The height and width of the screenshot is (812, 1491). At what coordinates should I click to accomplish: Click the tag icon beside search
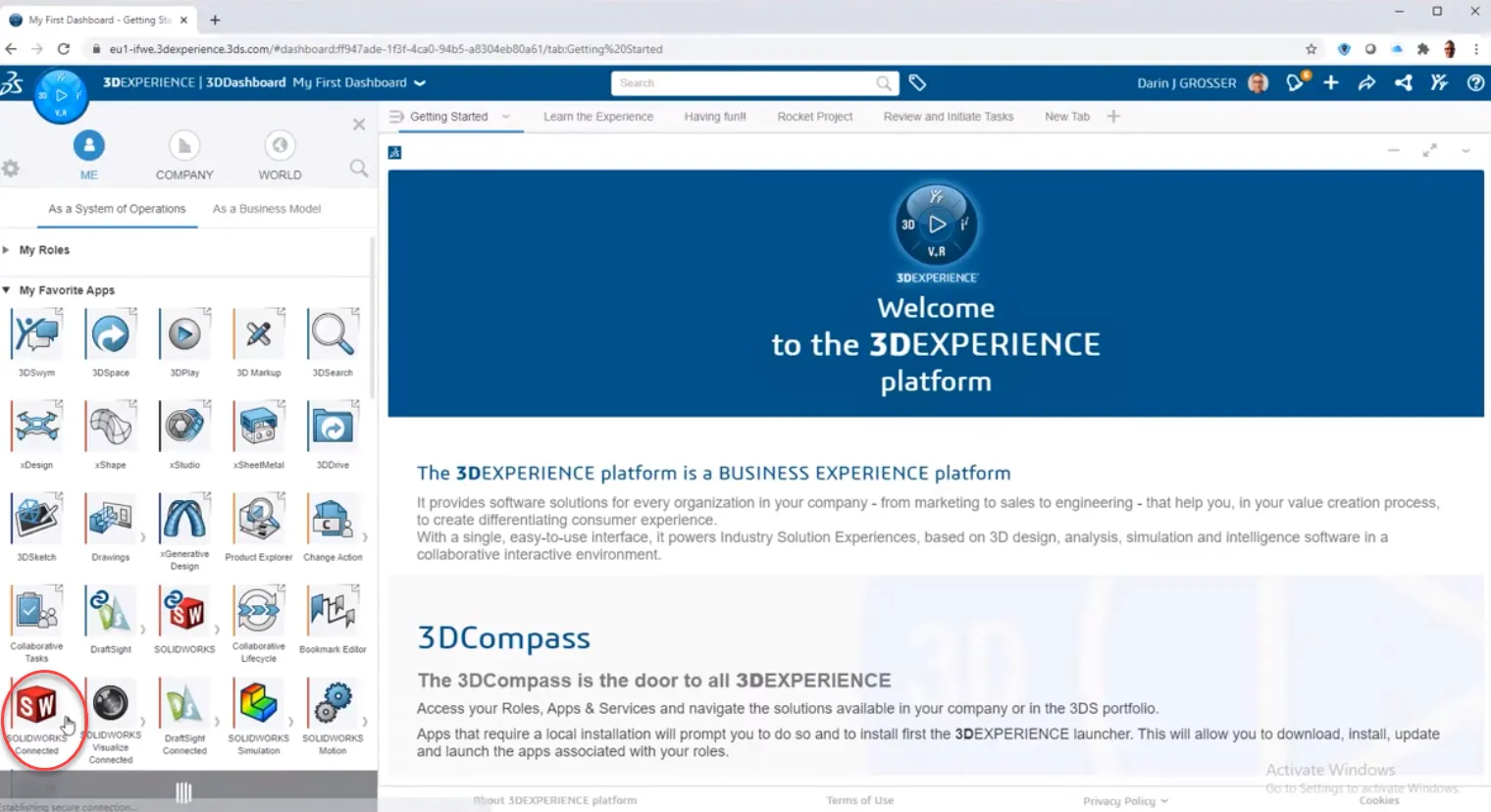[917, 83]
